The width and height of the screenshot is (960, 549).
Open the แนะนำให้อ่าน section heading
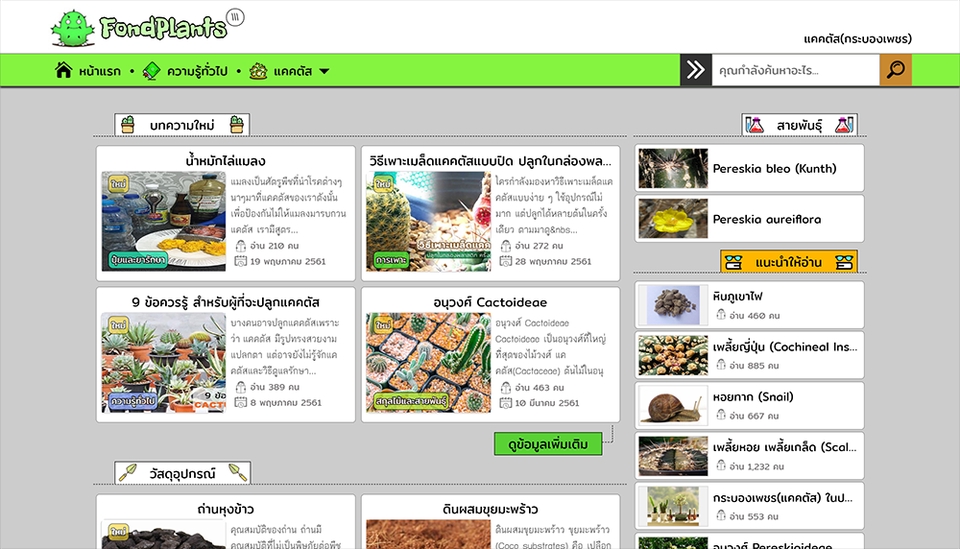point(788,262)
